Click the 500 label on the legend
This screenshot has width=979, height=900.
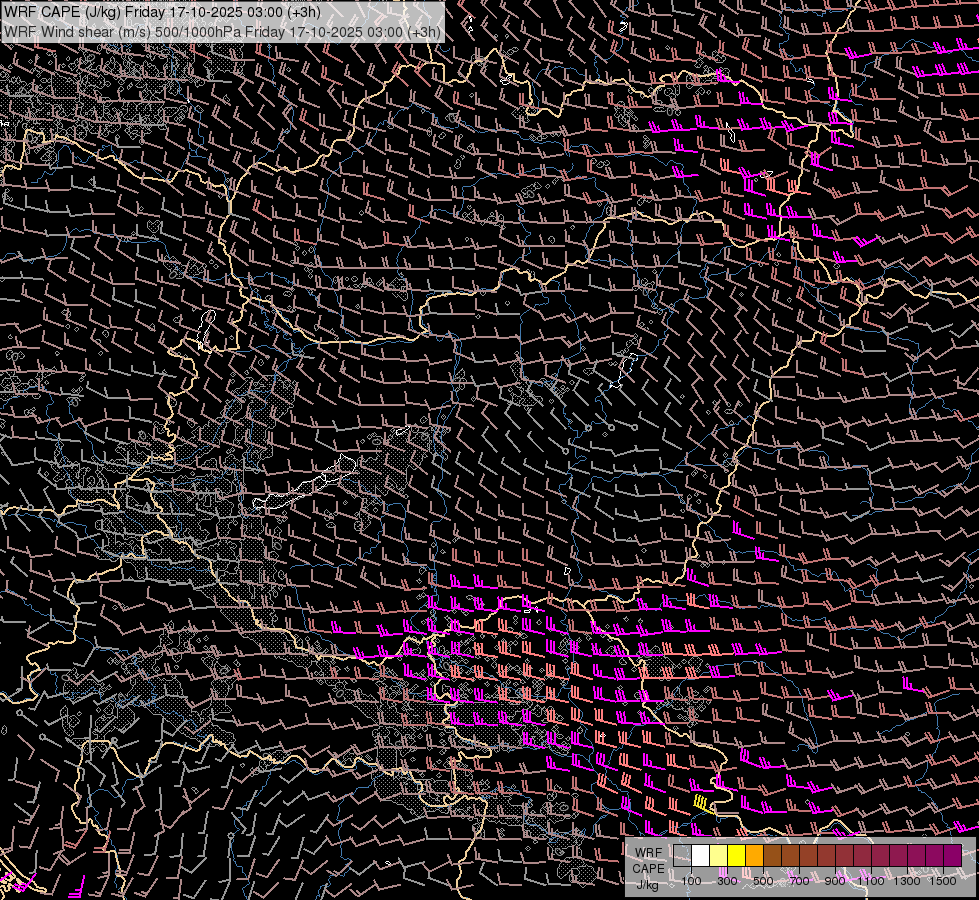763,881
